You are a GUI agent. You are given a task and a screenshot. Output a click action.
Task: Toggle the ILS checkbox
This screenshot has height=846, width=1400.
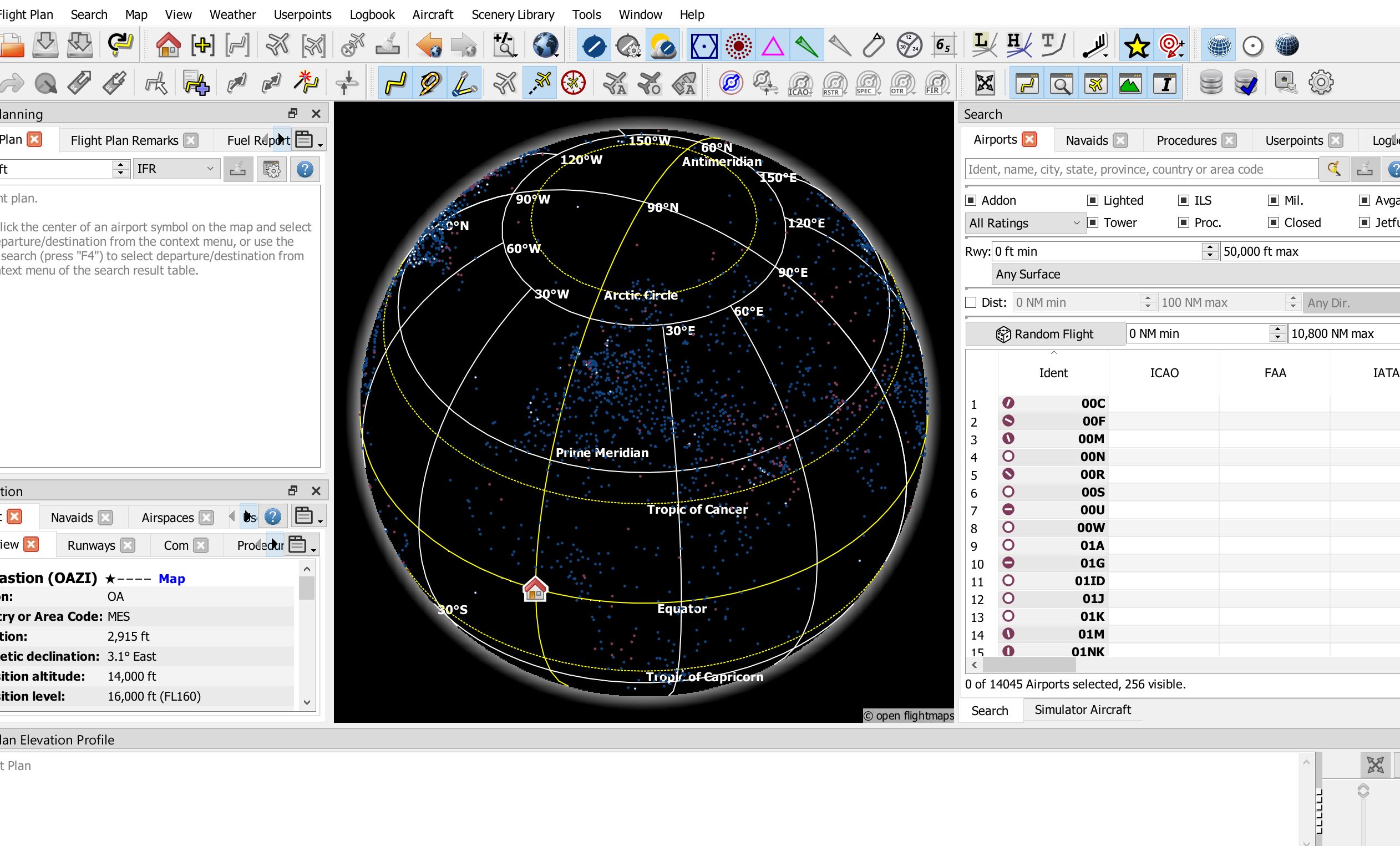coord(1184,200)
